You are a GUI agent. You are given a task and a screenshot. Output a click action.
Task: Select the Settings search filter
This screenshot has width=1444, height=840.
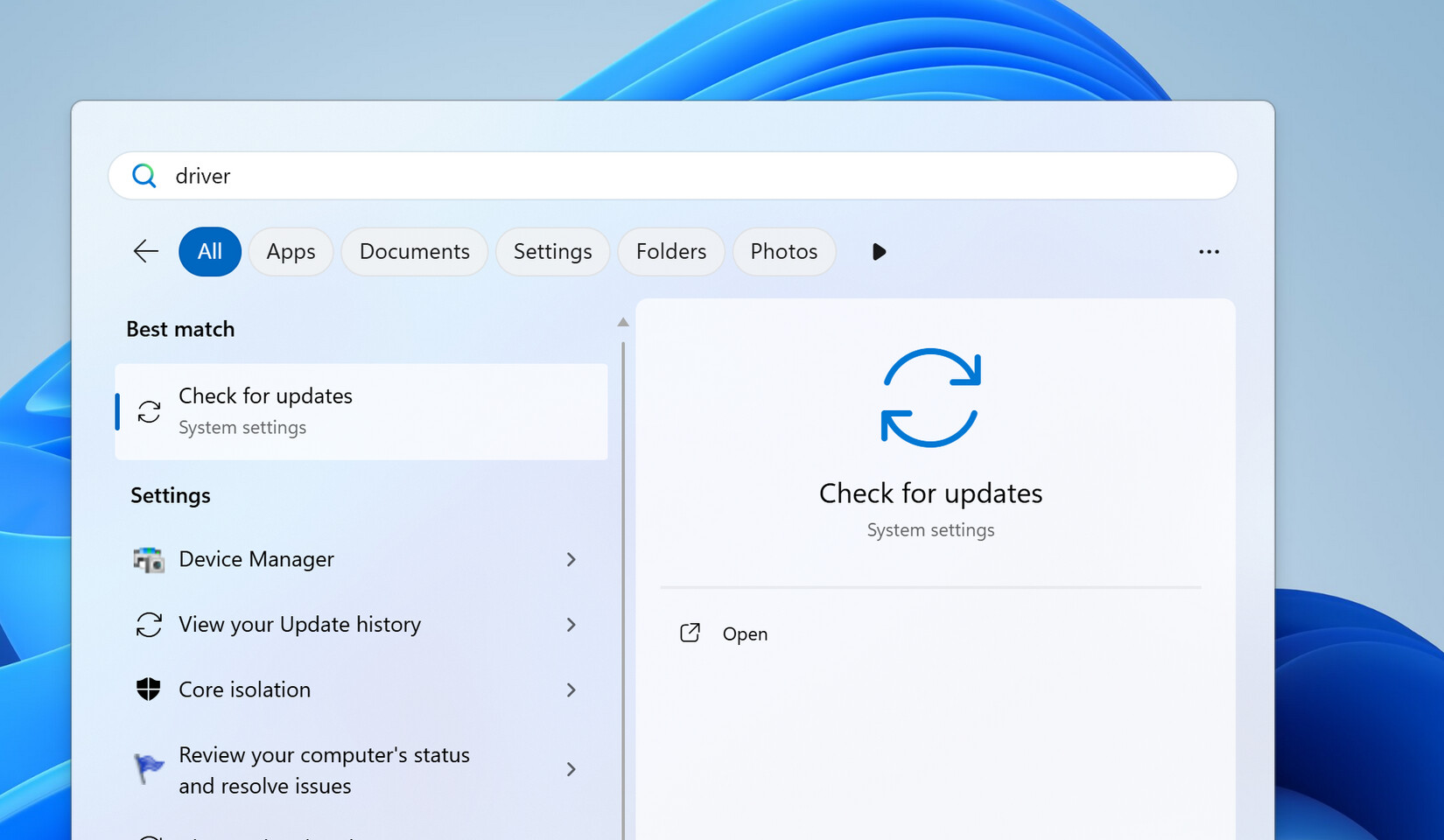(552, 251)
